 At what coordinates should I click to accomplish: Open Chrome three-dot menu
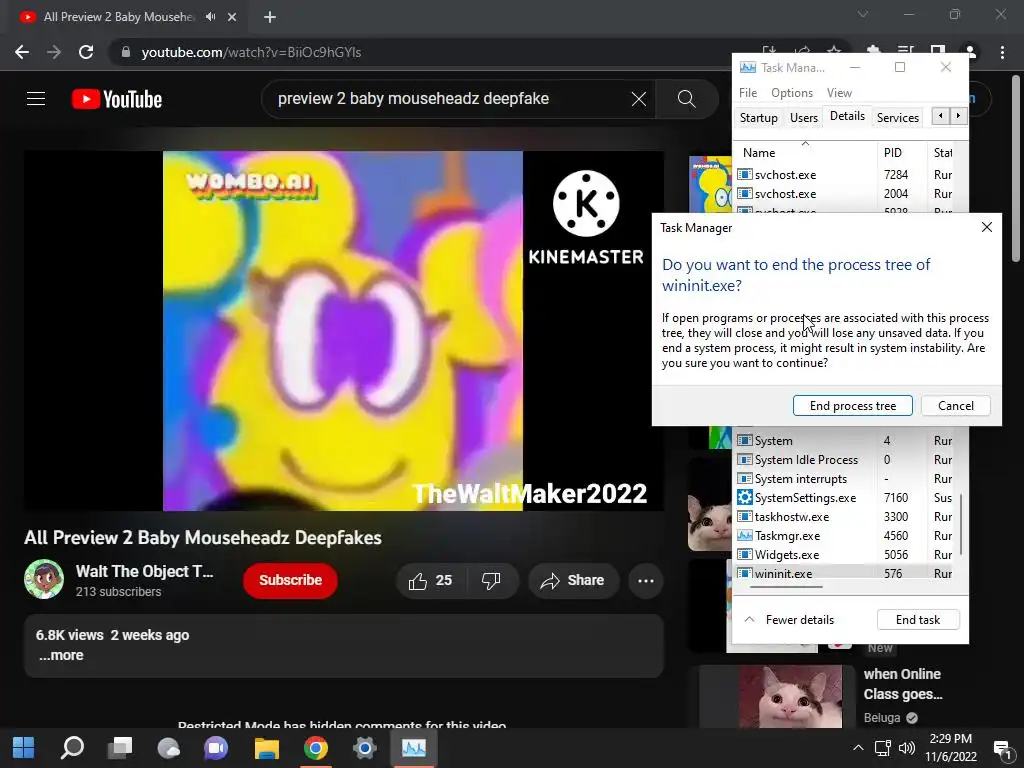[x=1002, y=52]
